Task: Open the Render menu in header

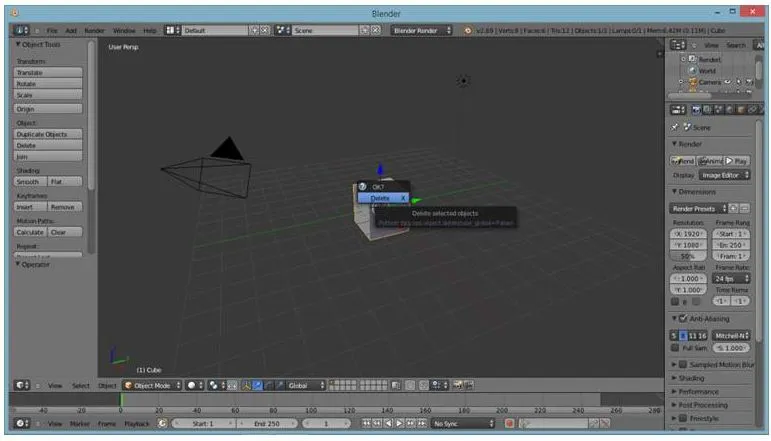Action: pos(94,30)
